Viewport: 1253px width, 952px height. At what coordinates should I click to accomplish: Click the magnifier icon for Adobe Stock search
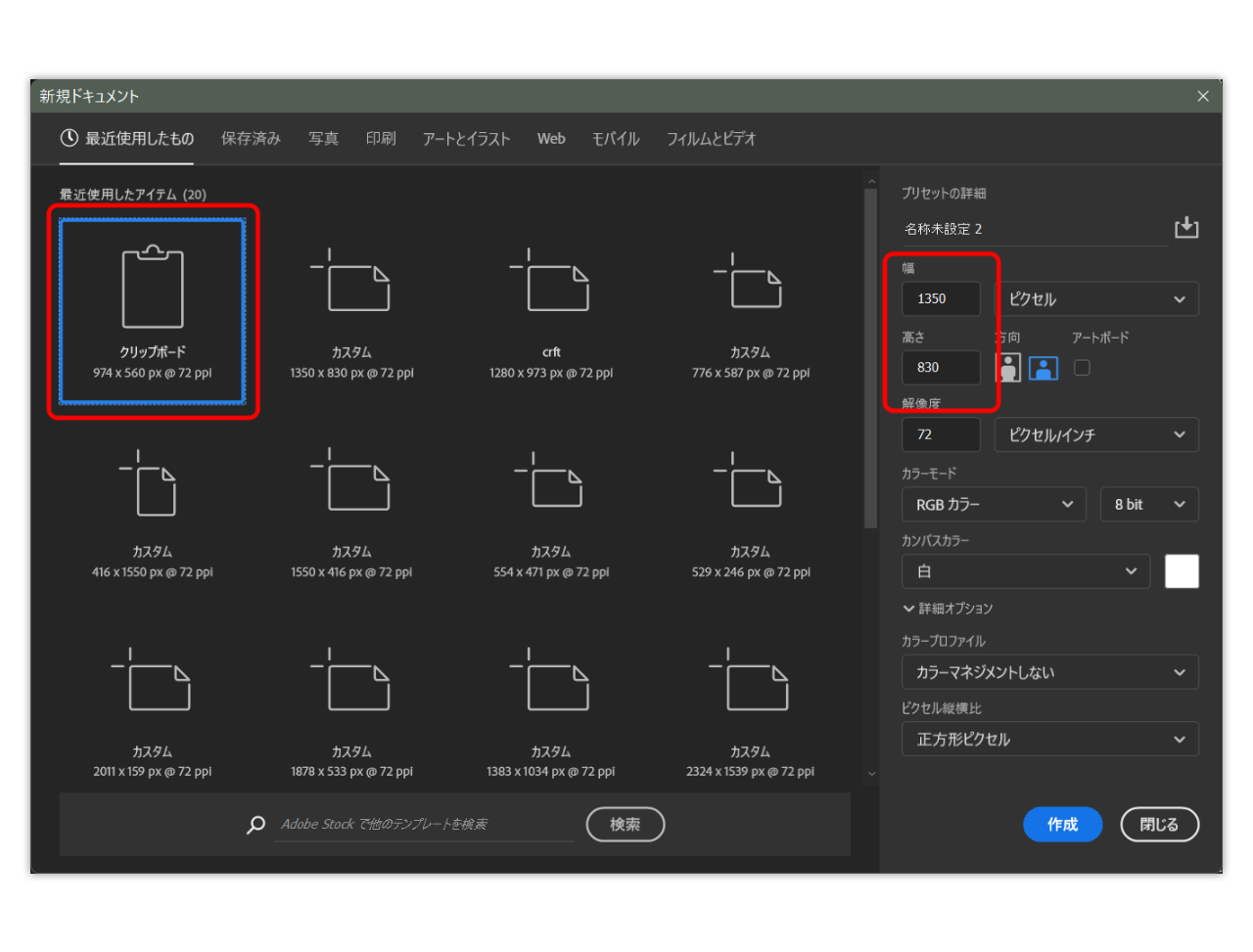(255, 825)
